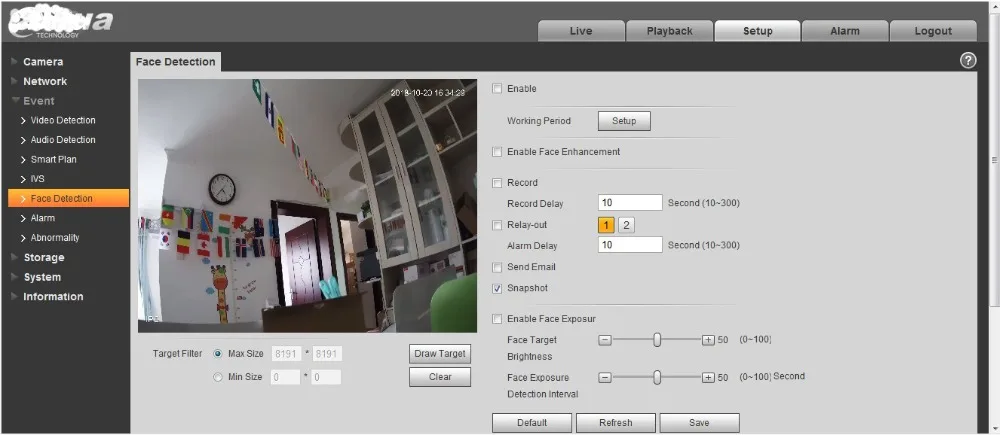
Task: Click Working Period Setup button
Action: coord(624,121)
